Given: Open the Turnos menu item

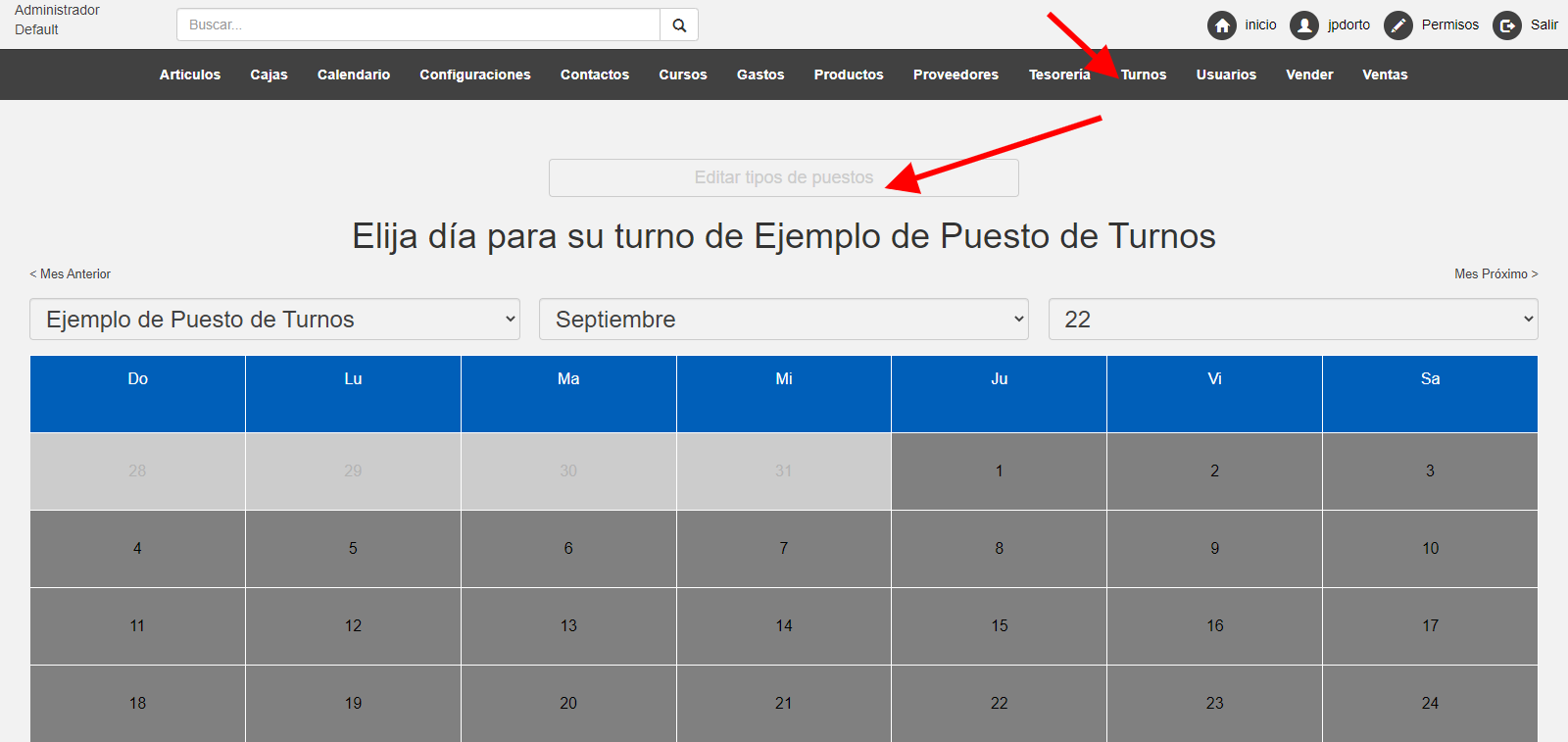Looking at the screenshot, I should pyautogui.click(x=1144, y=74).
